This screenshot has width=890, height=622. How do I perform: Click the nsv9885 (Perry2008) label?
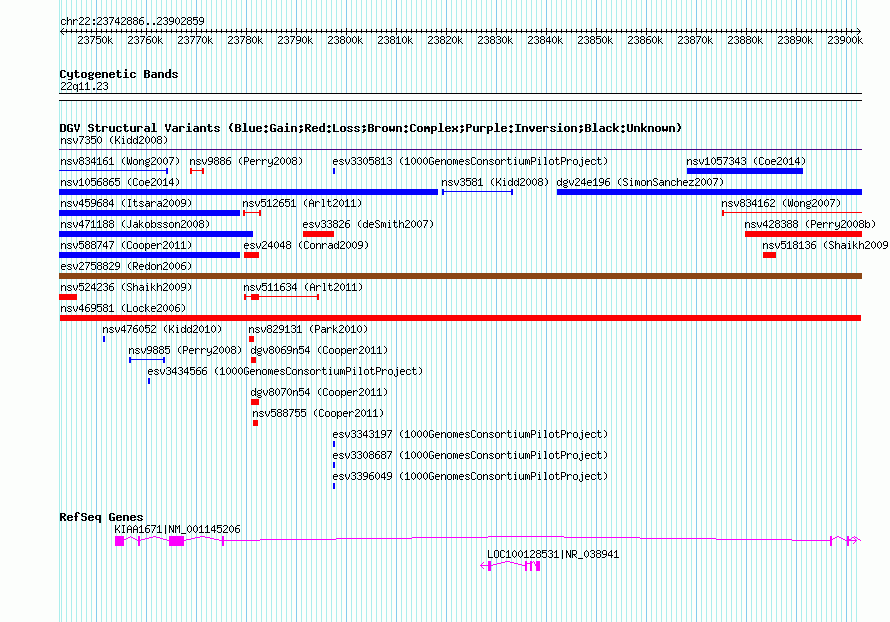185,350
